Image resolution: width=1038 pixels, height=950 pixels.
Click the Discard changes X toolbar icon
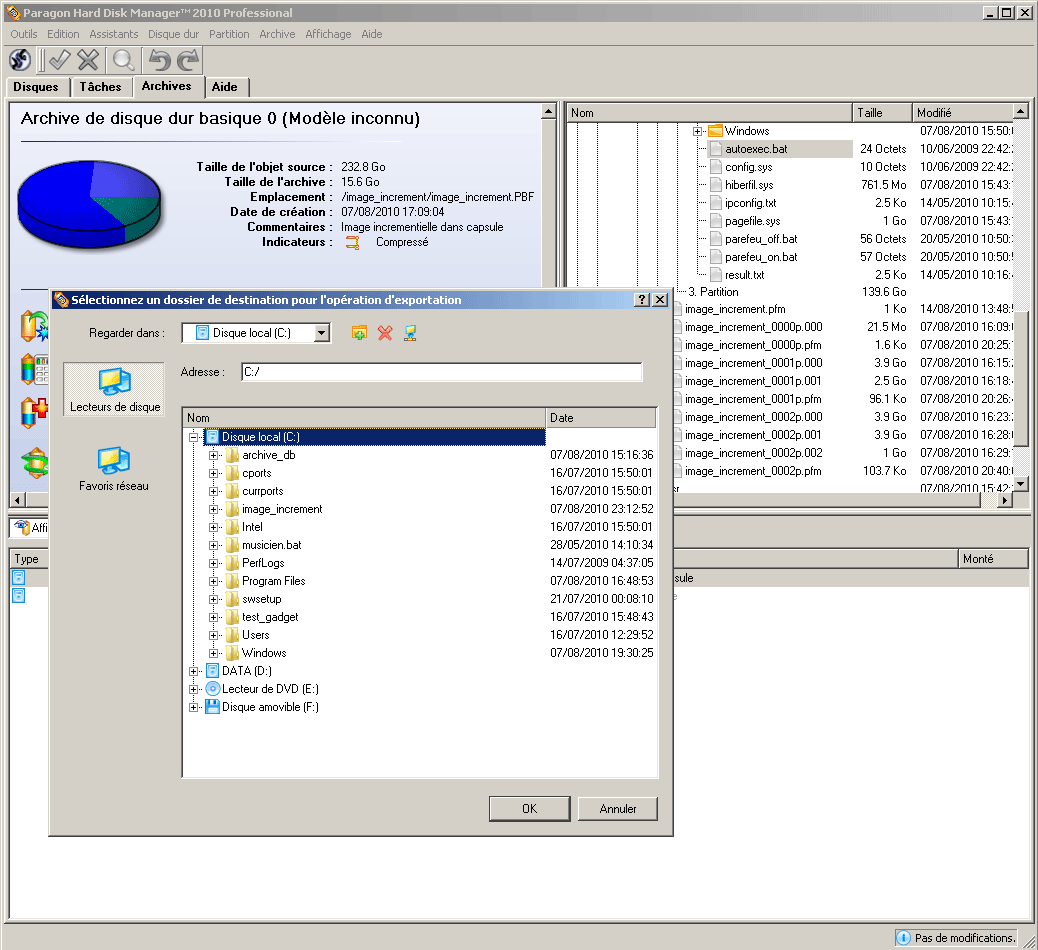tap(88, 60)
